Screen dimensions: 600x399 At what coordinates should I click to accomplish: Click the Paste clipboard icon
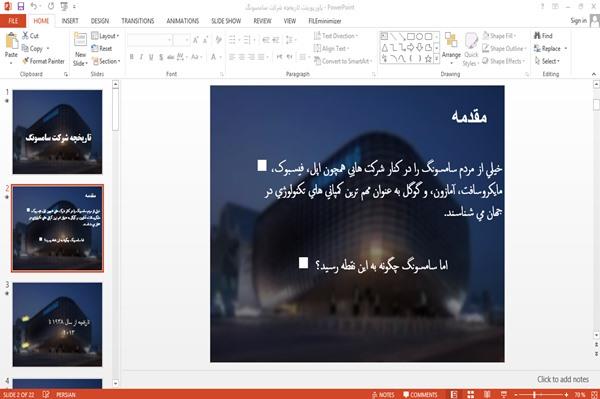point(11,41)
